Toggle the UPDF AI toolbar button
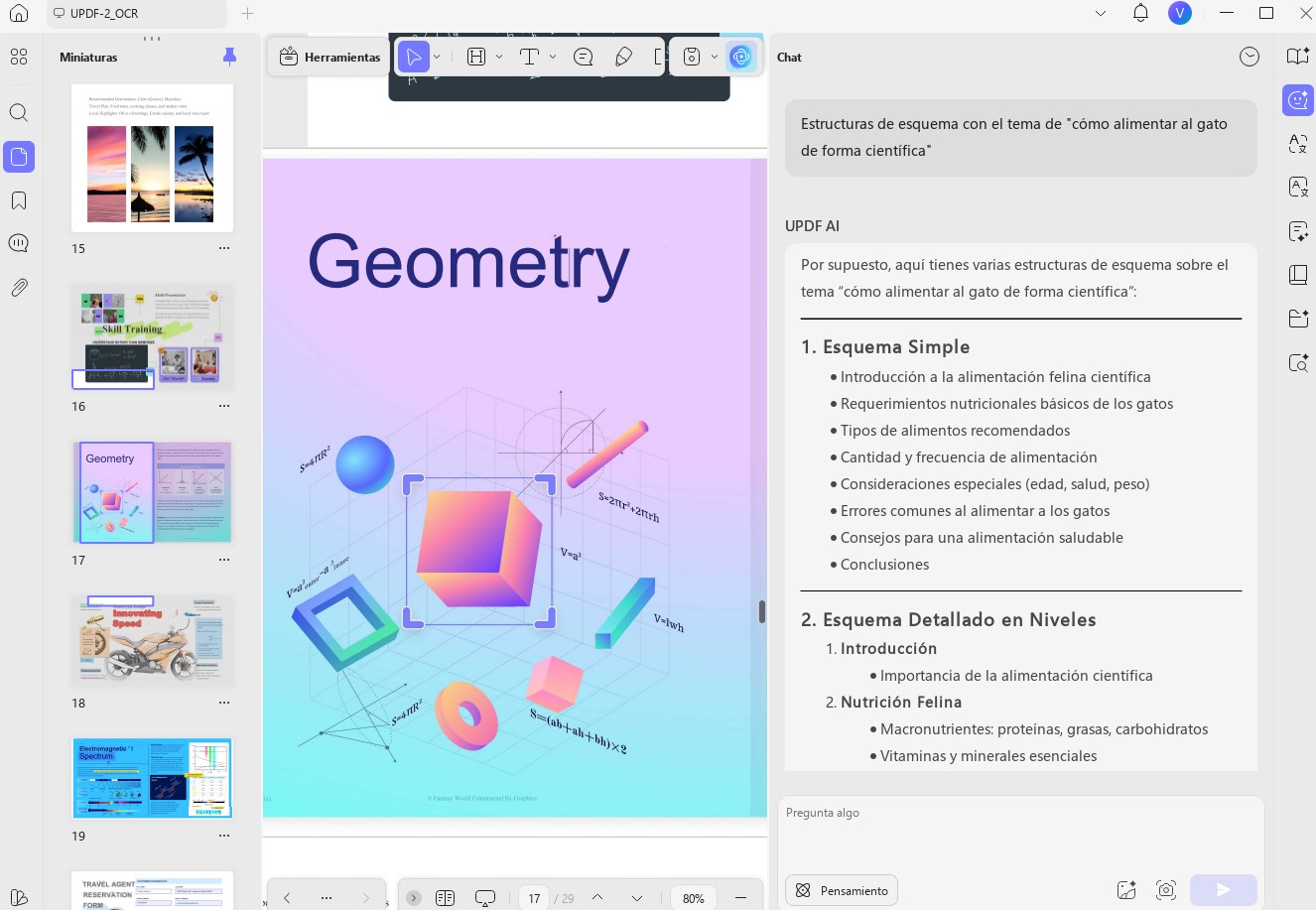Image resolution: width=1316 pixels, height=910 pixels. click(740, 58)
